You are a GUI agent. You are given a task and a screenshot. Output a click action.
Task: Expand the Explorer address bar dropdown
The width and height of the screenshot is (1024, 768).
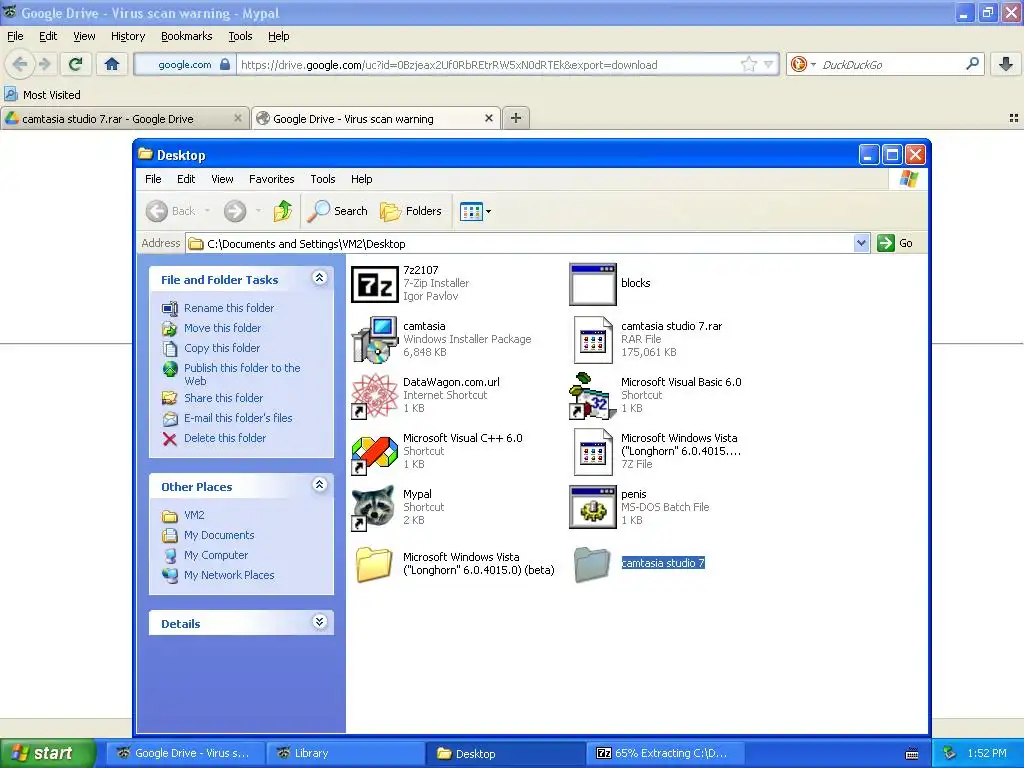click(x=861, y=244)
